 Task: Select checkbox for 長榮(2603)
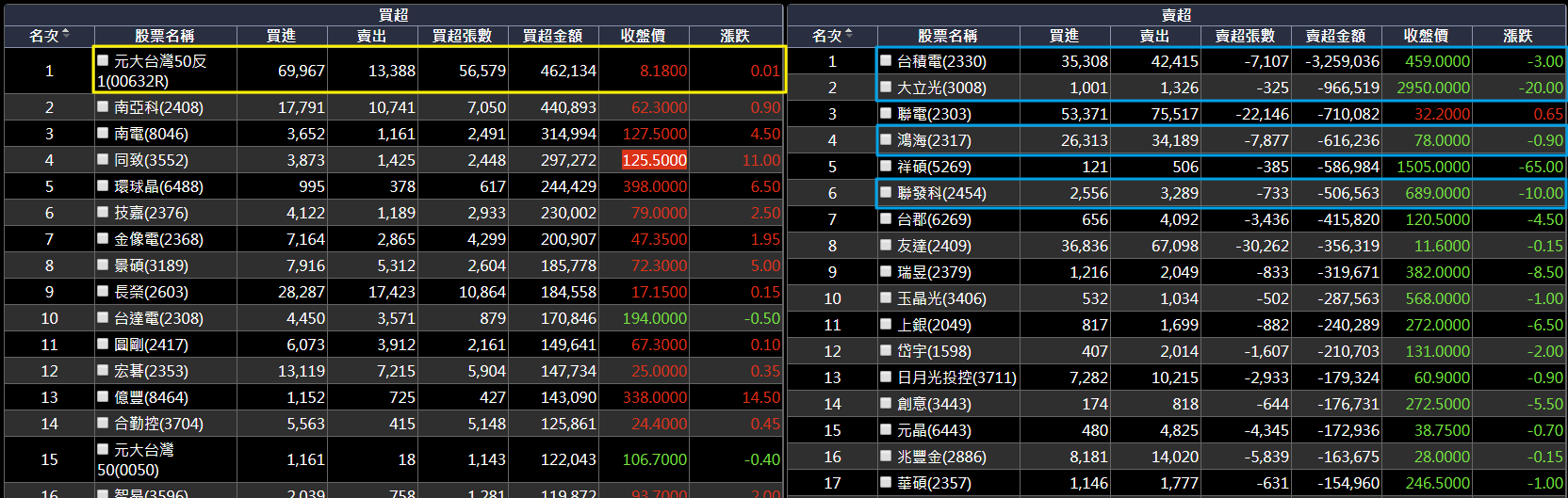tap(103, 291)
